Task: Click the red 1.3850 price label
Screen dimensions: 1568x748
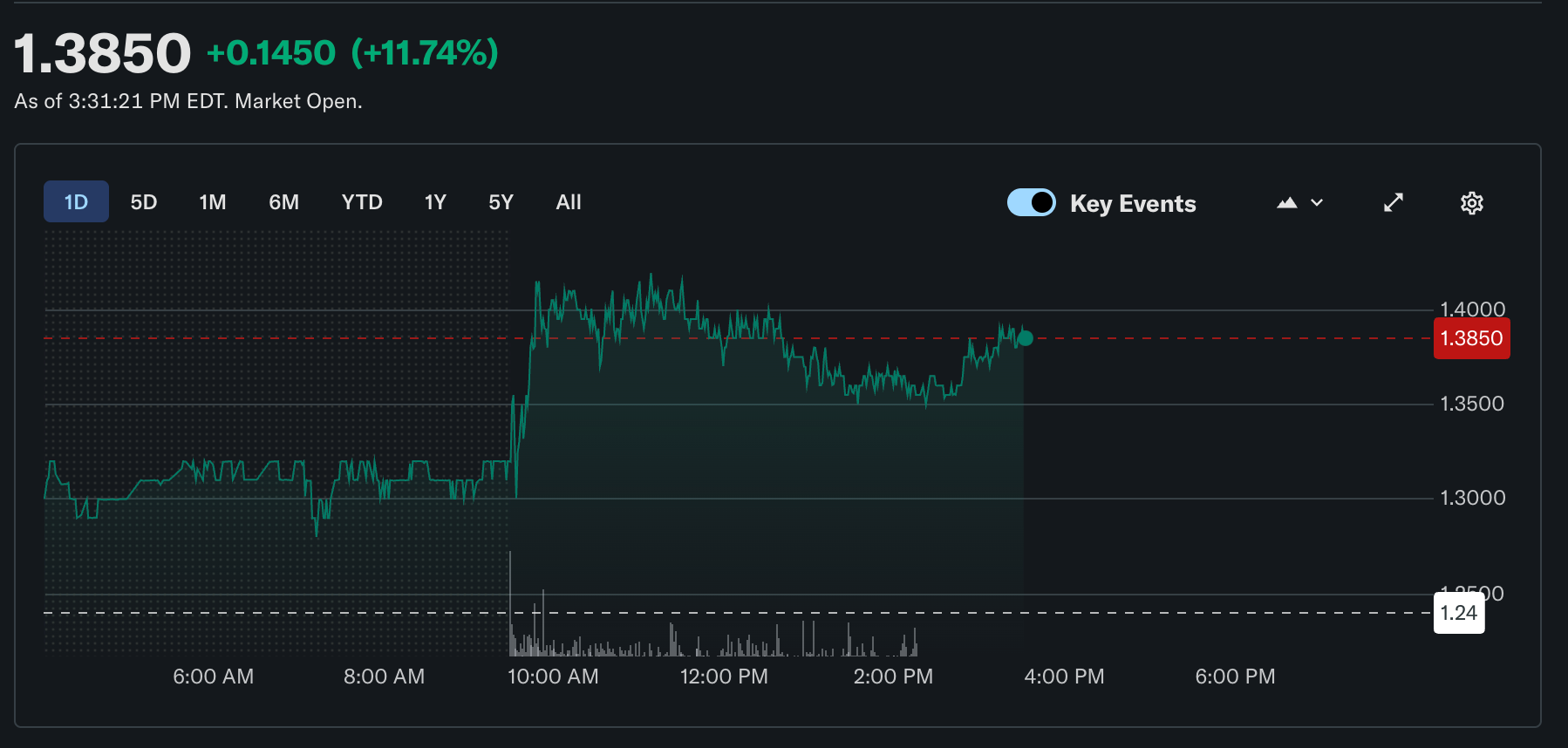Action: [x=1471, y=338]
